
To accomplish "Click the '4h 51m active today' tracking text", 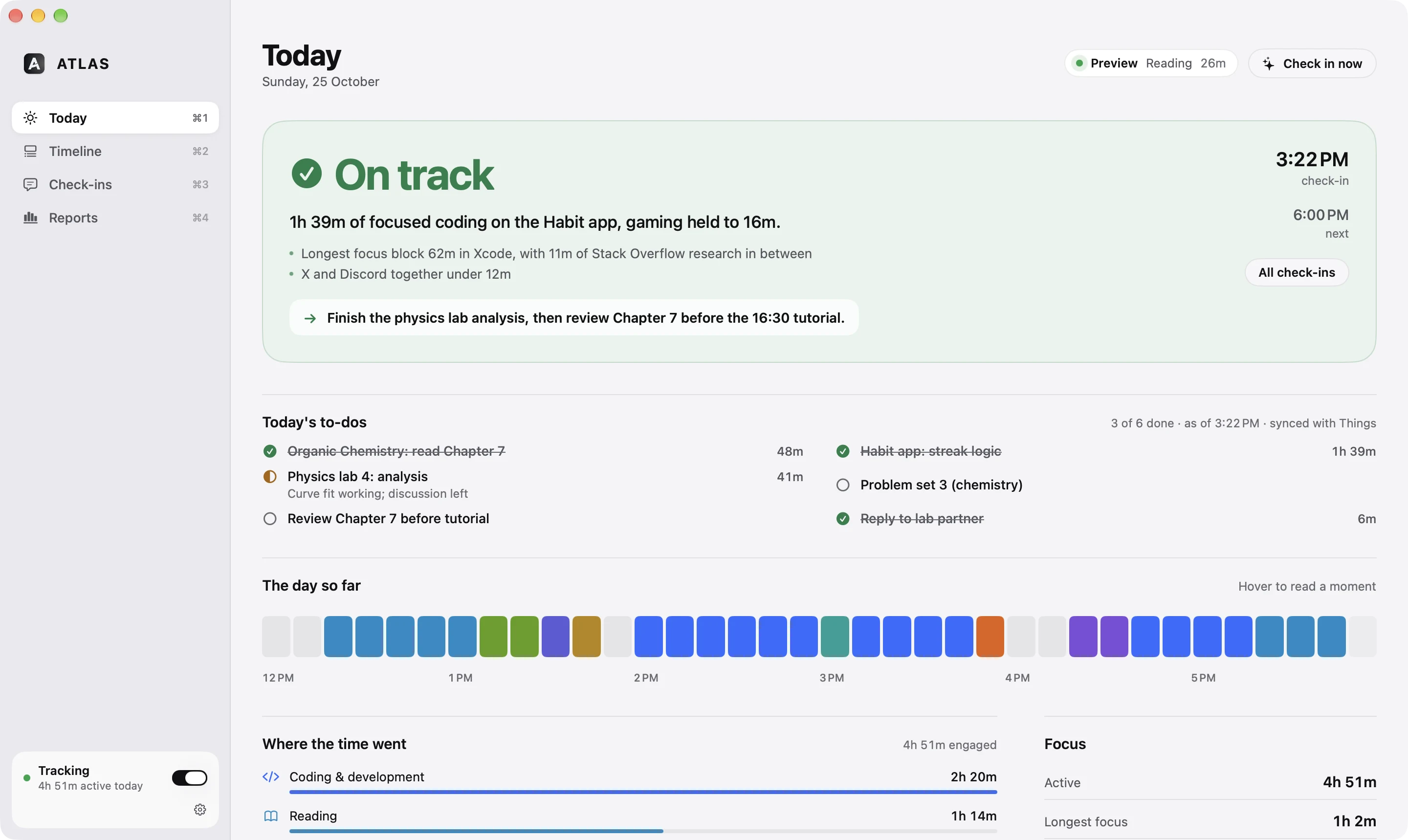I will (x=90, y=786).
